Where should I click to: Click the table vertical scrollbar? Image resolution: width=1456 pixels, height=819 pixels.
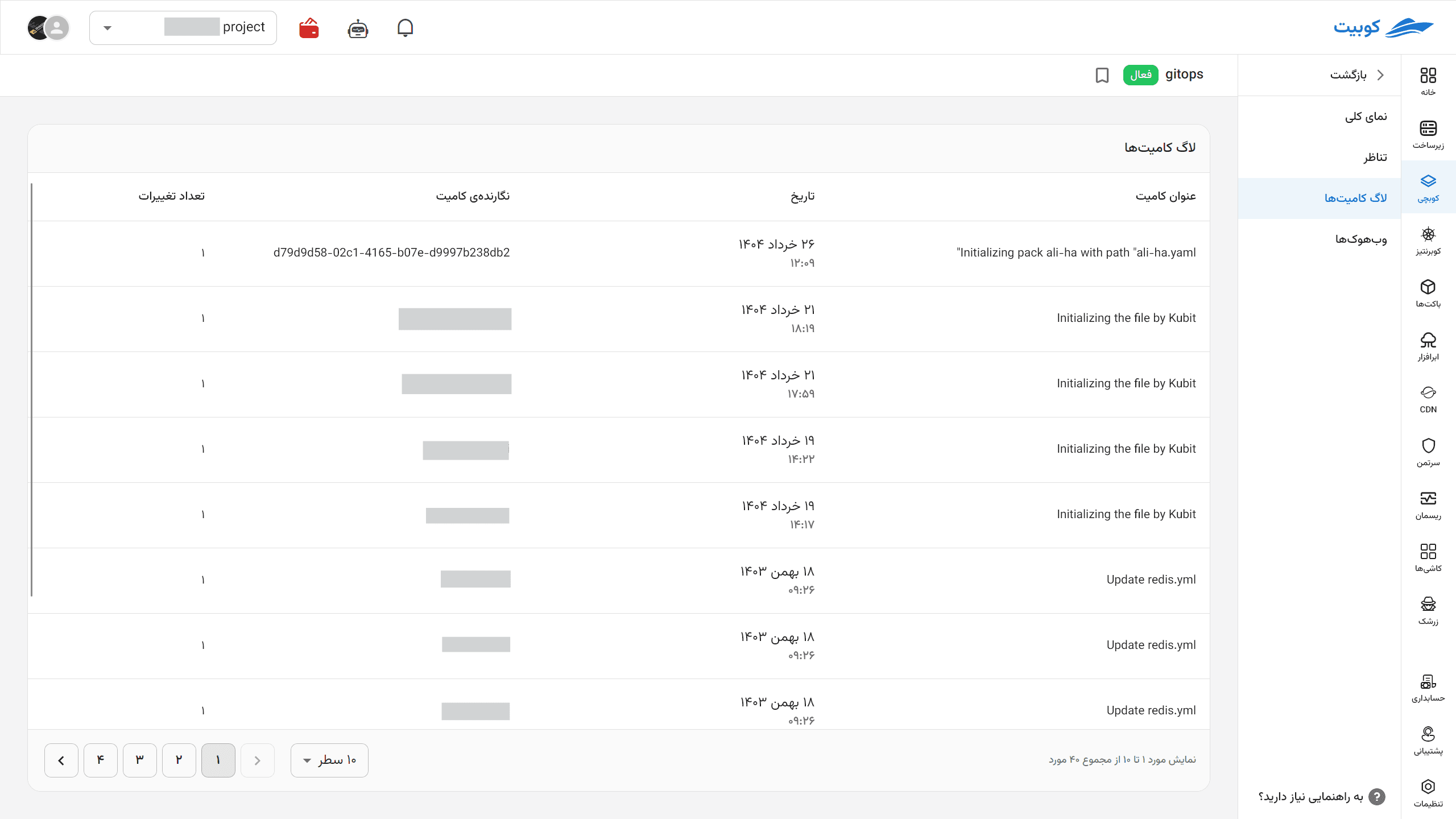[x=31, y=390]
